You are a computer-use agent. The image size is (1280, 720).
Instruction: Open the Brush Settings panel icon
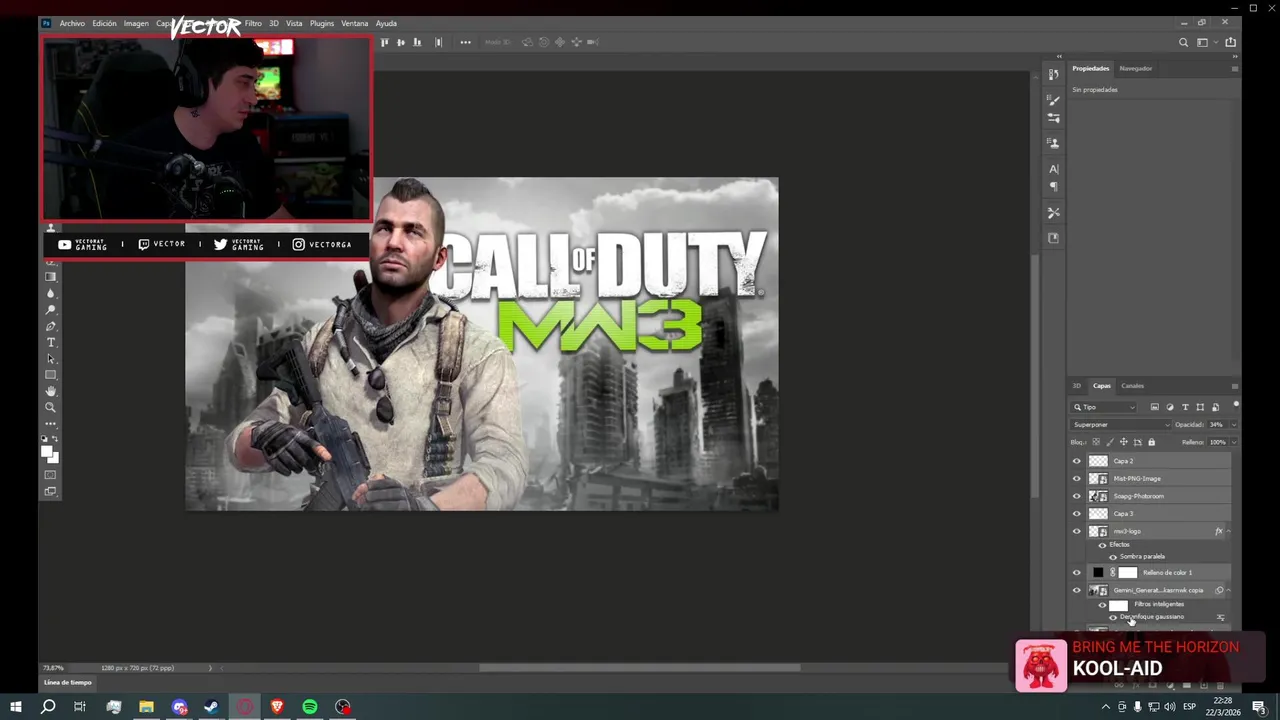click(x=1053, y=118)
